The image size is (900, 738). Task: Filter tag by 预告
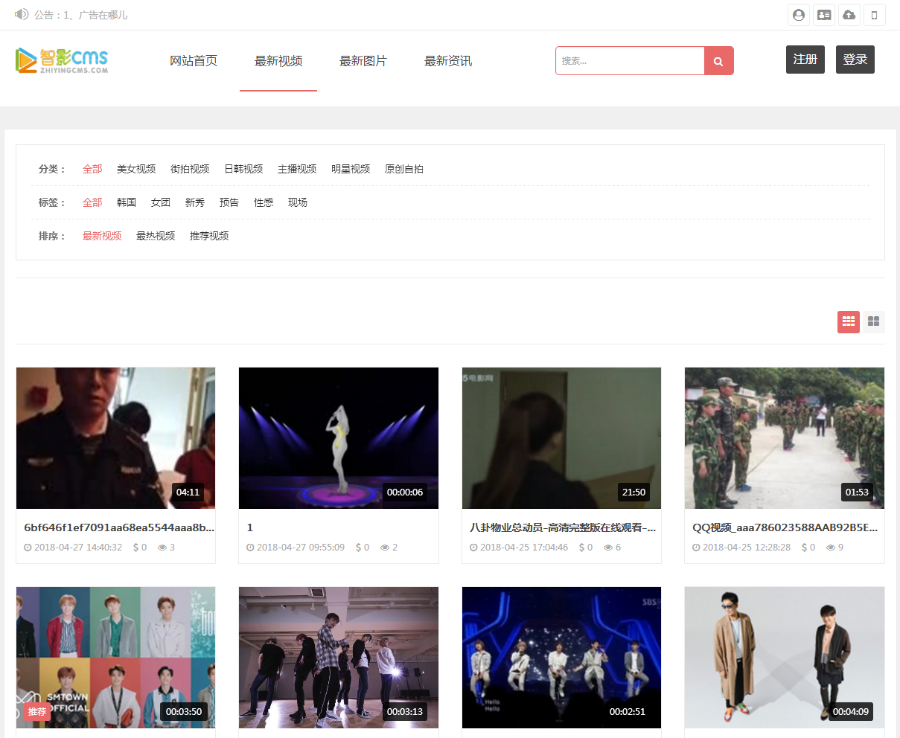[229, 203]
